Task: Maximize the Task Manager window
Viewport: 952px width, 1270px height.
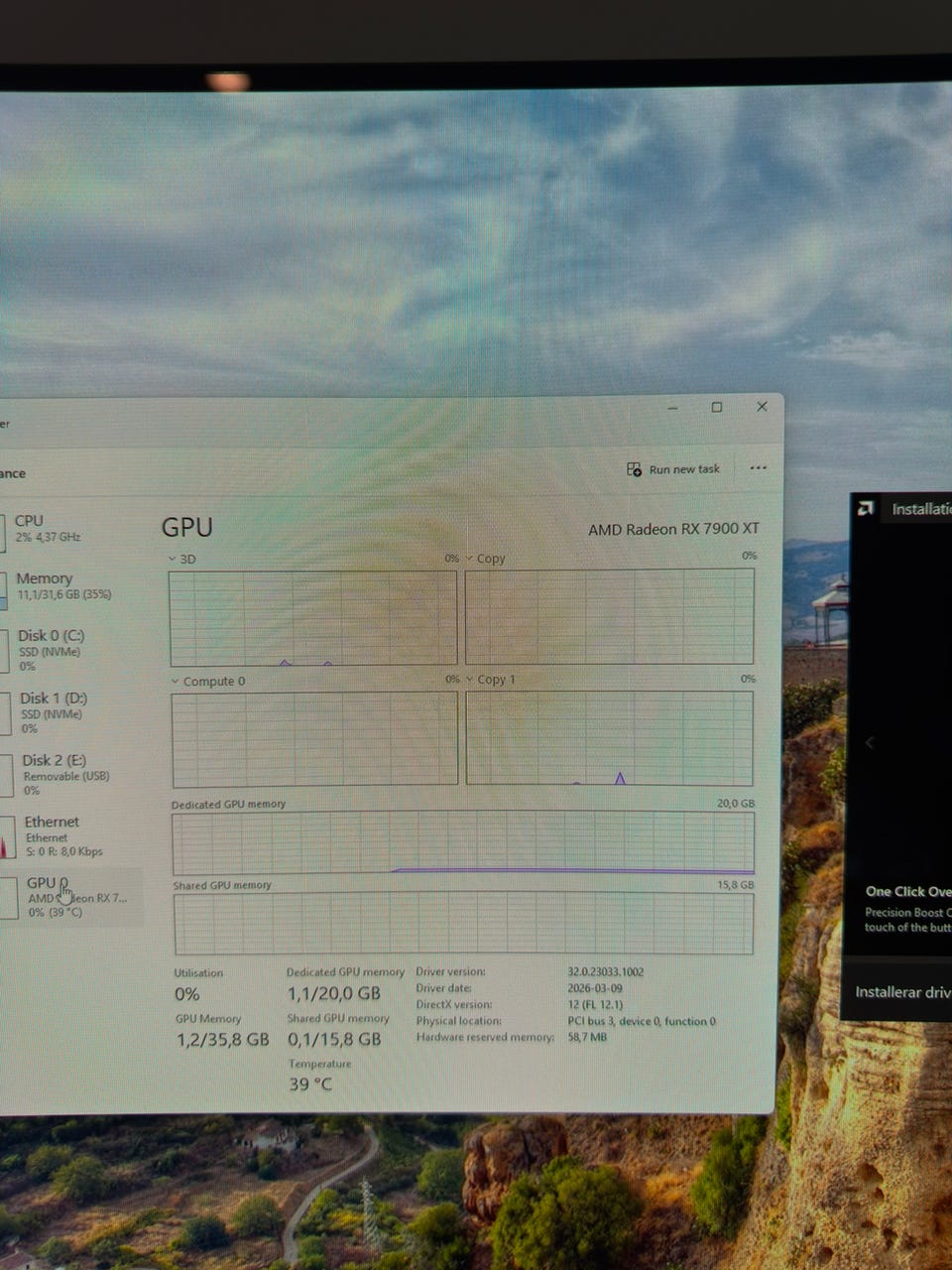Action: [717, 407]
